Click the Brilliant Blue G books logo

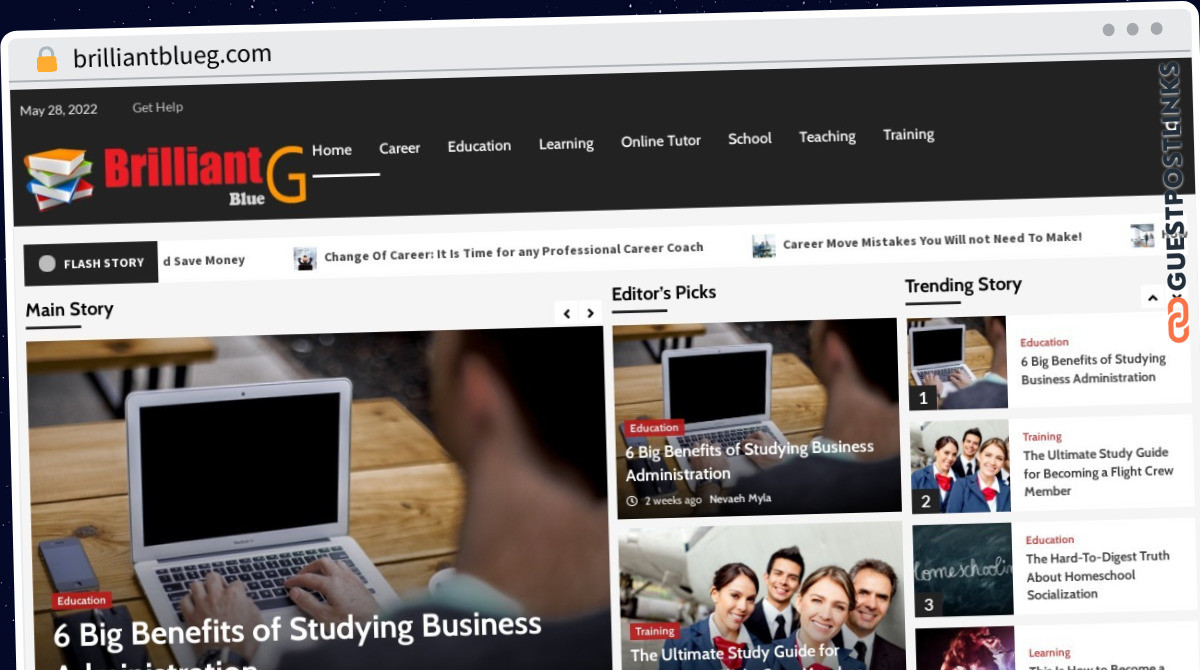165,177
